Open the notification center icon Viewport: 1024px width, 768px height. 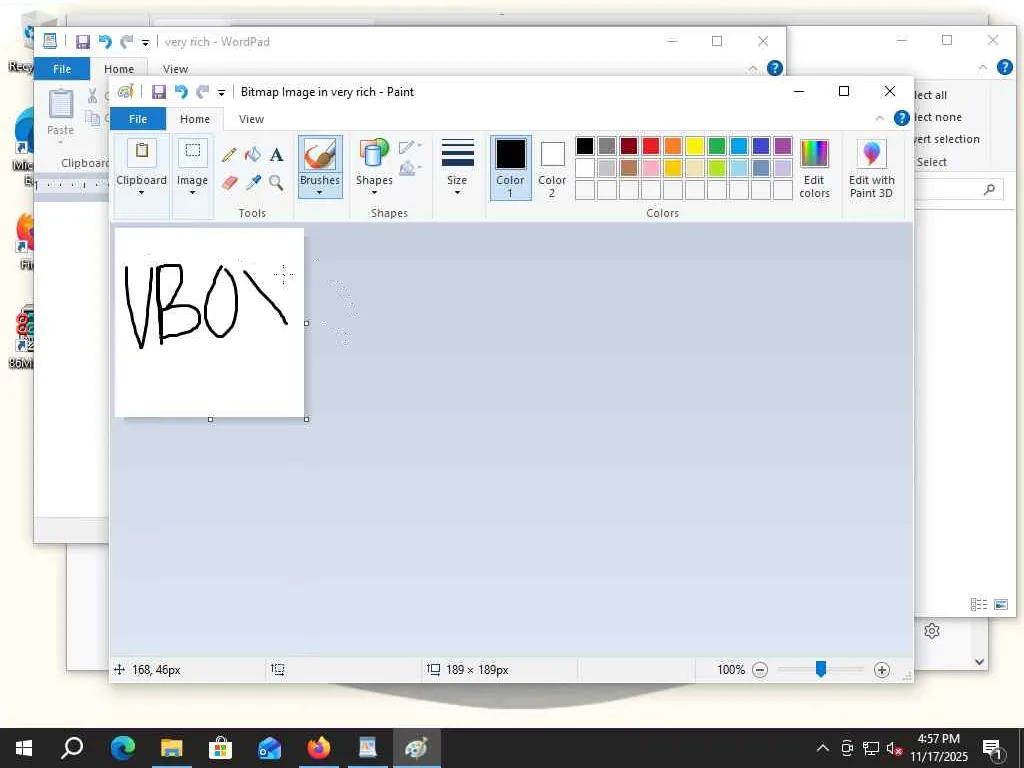coord(993,749)
